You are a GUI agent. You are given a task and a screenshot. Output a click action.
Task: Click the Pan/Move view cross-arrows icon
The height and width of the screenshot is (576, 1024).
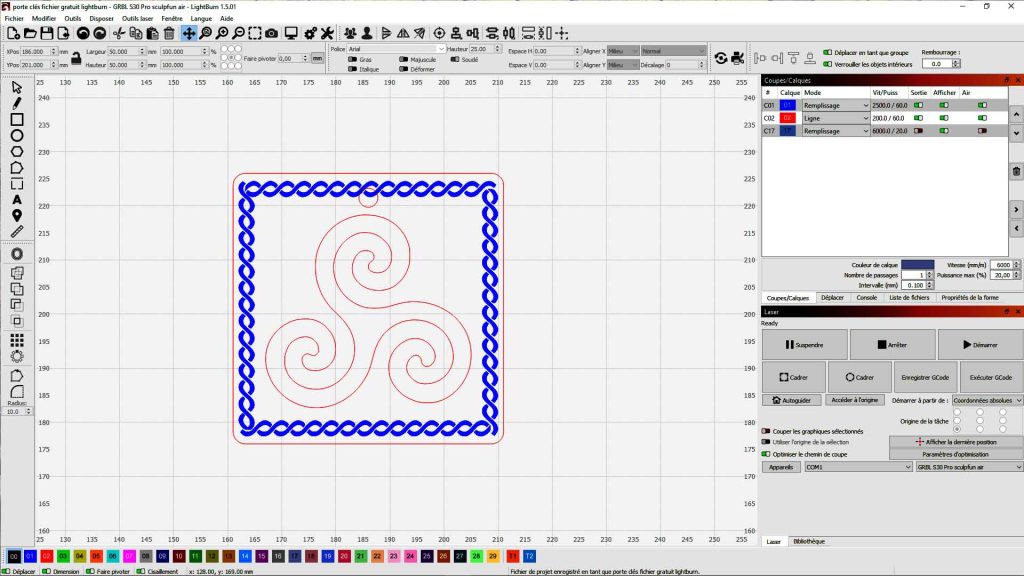coord(189,33)
